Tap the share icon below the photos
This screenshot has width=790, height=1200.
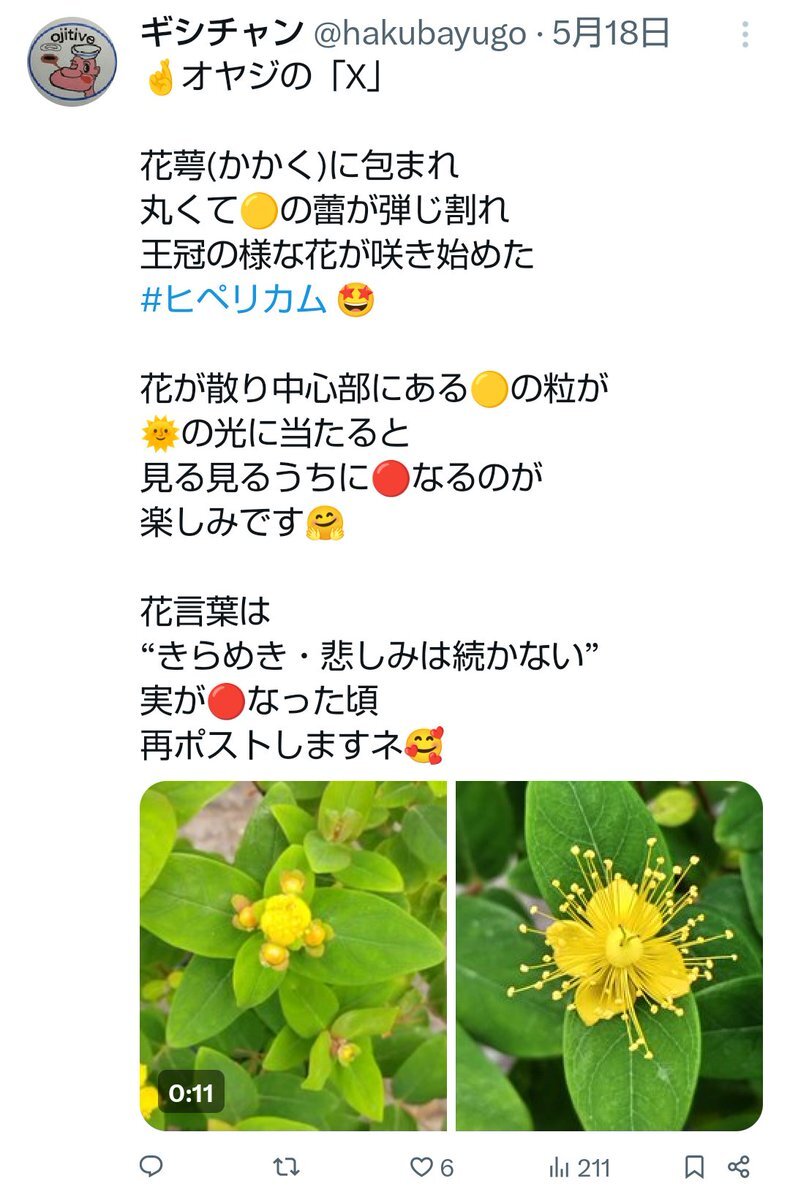(x=739, y=1166)
